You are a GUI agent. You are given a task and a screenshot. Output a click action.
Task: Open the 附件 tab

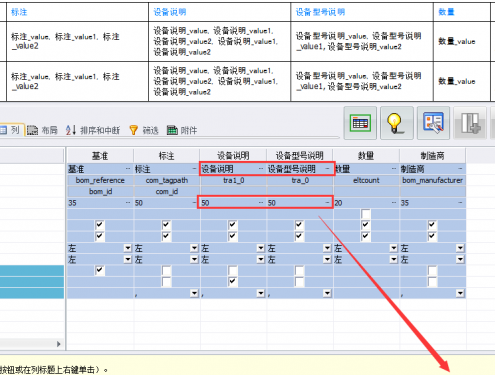coord(182,130)
